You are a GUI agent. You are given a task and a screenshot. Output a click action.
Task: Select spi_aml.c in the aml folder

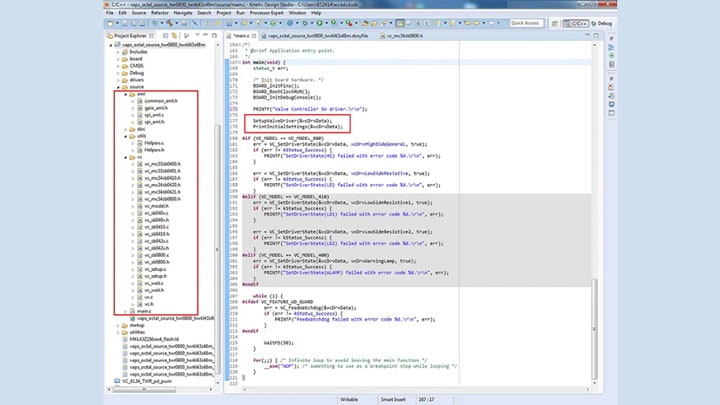pos(153,115)
